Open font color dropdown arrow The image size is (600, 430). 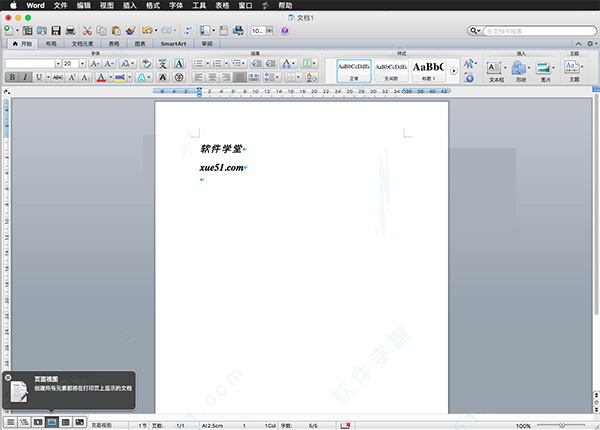pos(111,77)
